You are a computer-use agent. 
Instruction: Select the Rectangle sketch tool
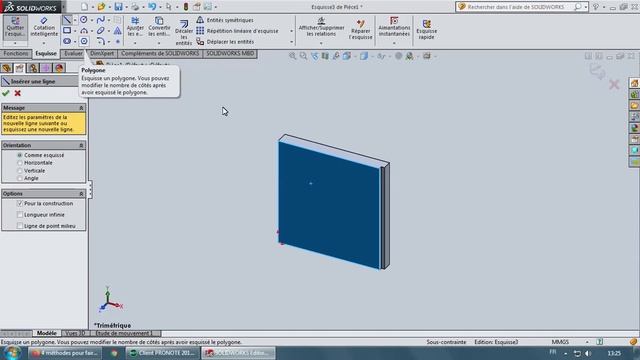(67, 31)
